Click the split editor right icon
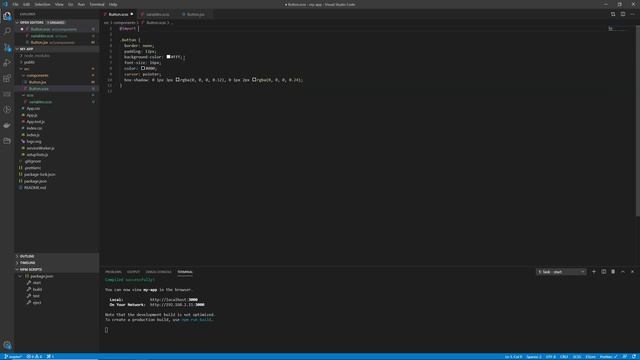The height and width of the screenshot is (360, 640). (623, 14)
